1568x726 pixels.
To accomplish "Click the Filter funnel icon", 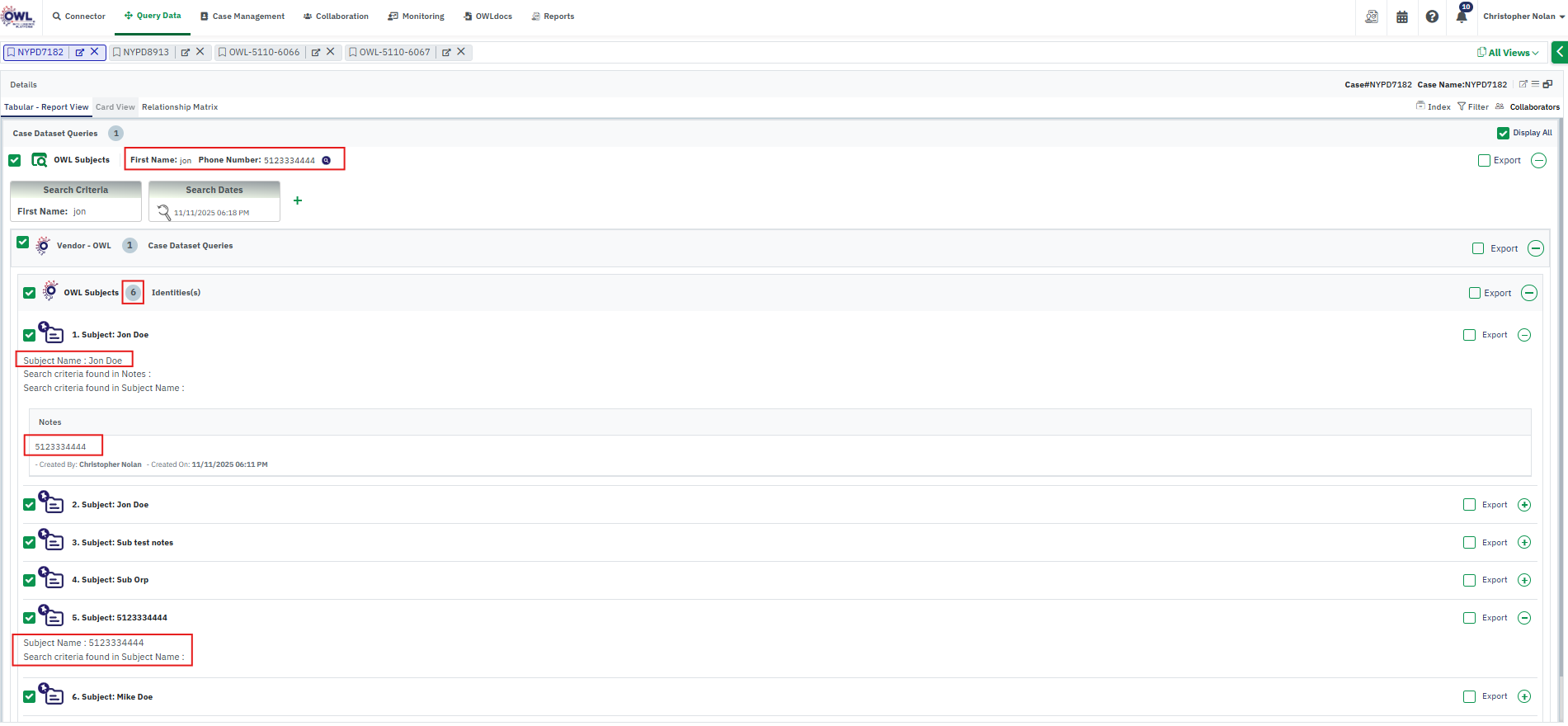I will tap(1462, 106).
